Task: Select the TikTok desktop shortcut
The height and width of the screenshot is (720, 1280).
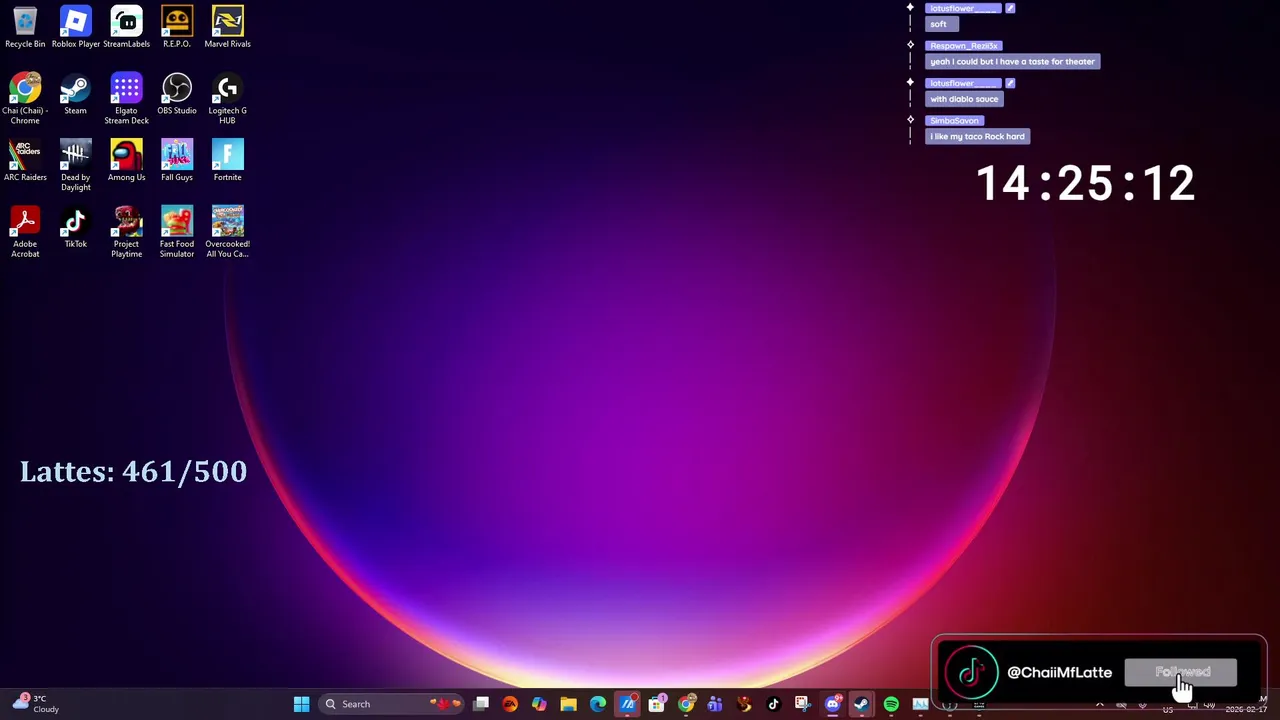Action: 76,227
